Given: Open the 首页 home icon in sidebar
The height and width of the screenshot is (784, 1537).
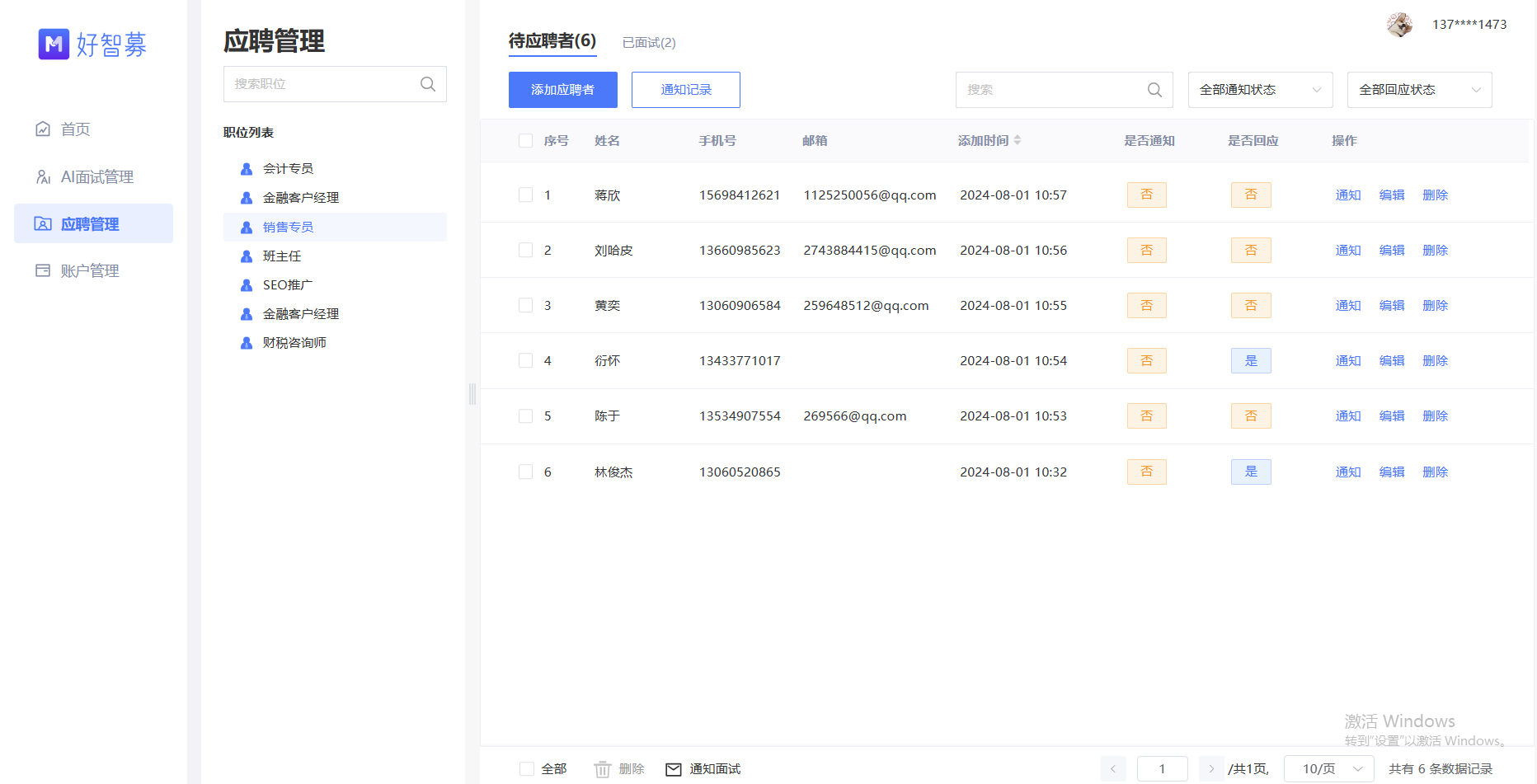Looking at the screenshot, I should coord(43,129).
